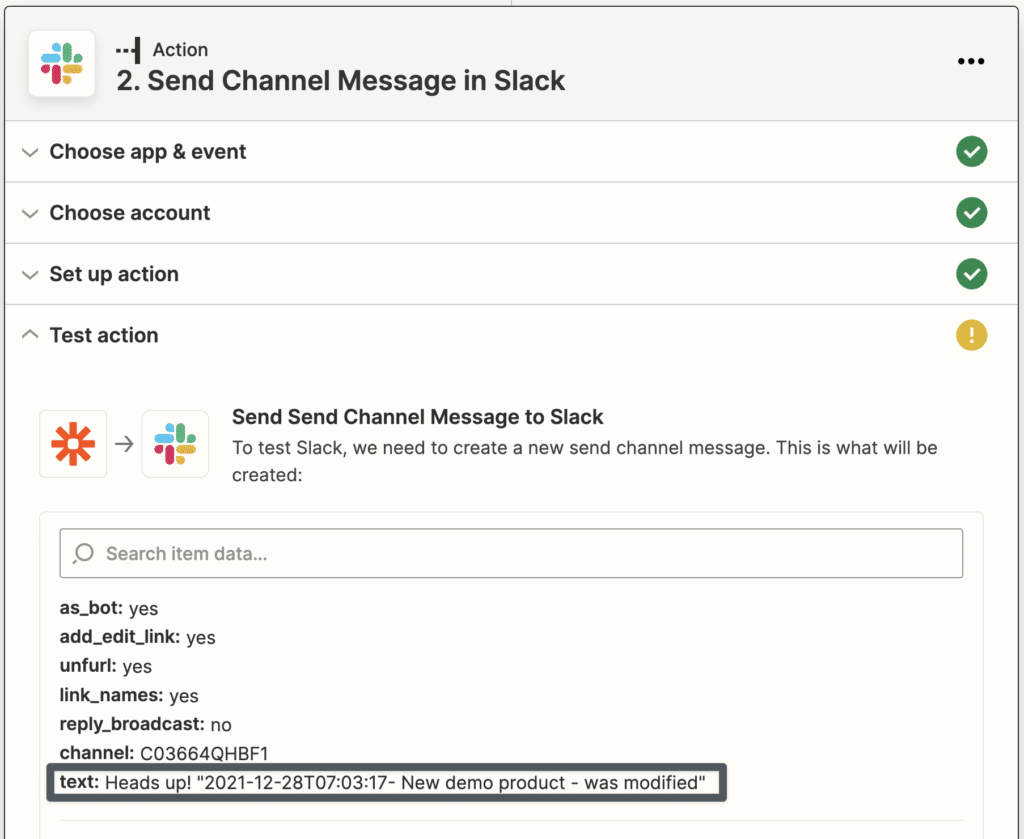Click the action step icon beside the Action label
Screen dimensions: 1024x839
click(x=128, y=49)
